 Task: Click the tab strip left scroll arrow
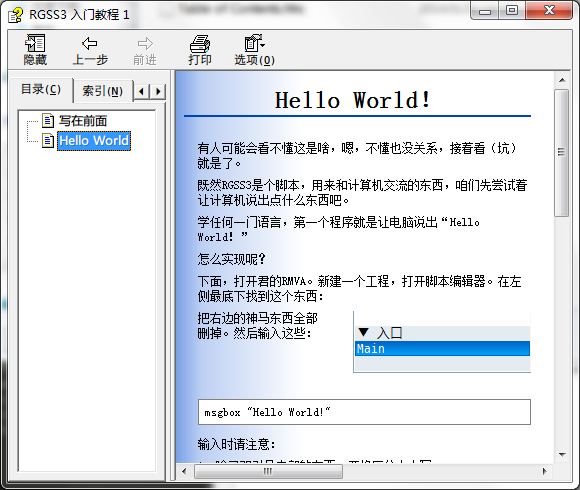(141, 91)
